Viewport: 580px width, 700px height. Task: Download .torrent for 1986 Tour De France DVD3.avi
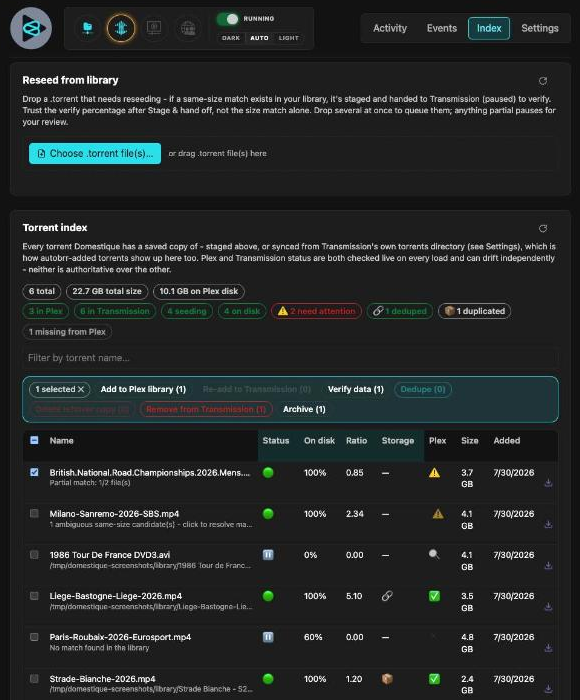pyautogui.click(x=548, y=566)
